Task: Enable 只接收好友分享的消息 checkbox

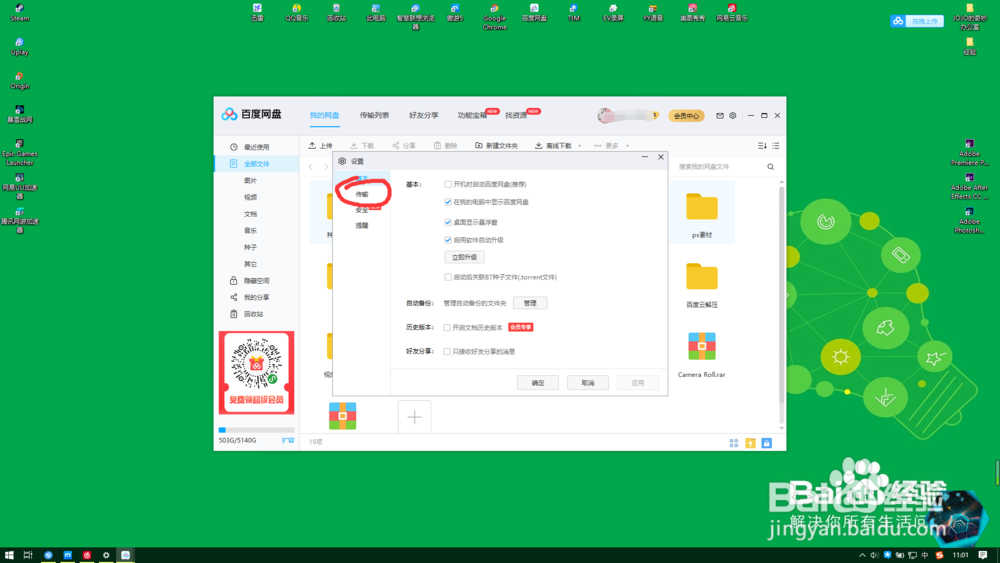Action: pyautogui.click(x=447, y=351)
